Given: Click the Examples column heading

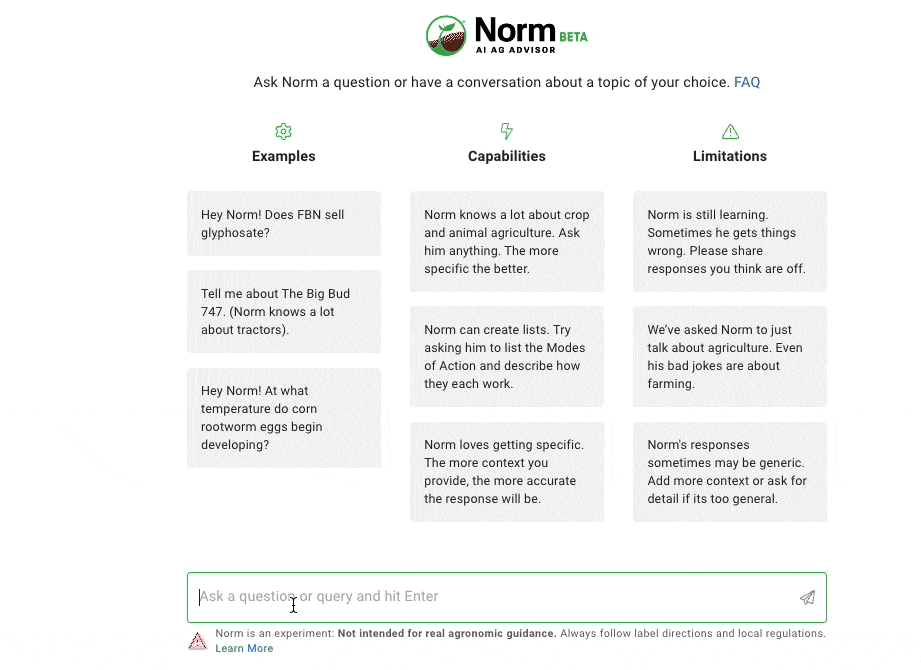Looking at the screenshot, I should tap(284, 156).
